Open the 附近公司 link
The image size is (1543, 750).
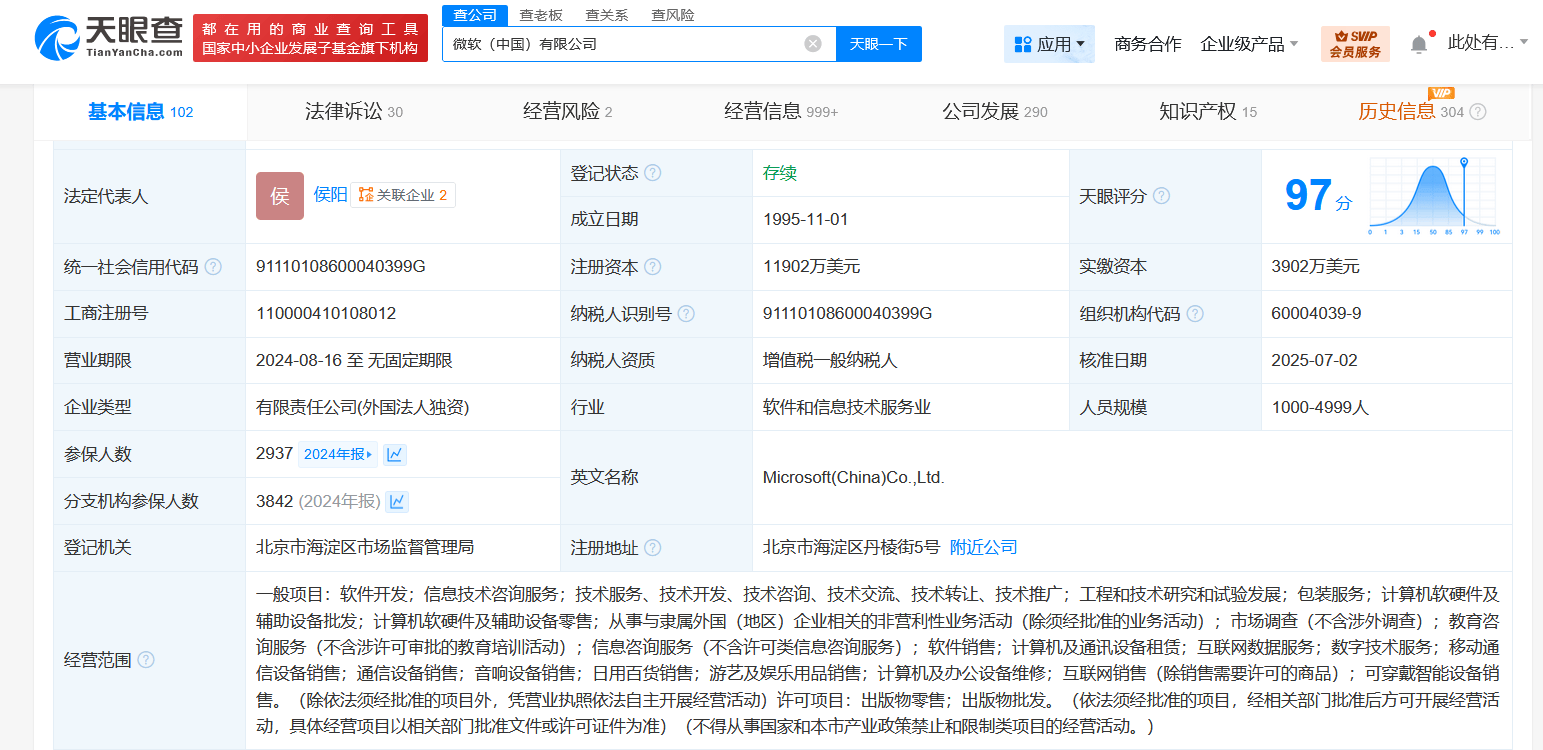click(983, 547)
